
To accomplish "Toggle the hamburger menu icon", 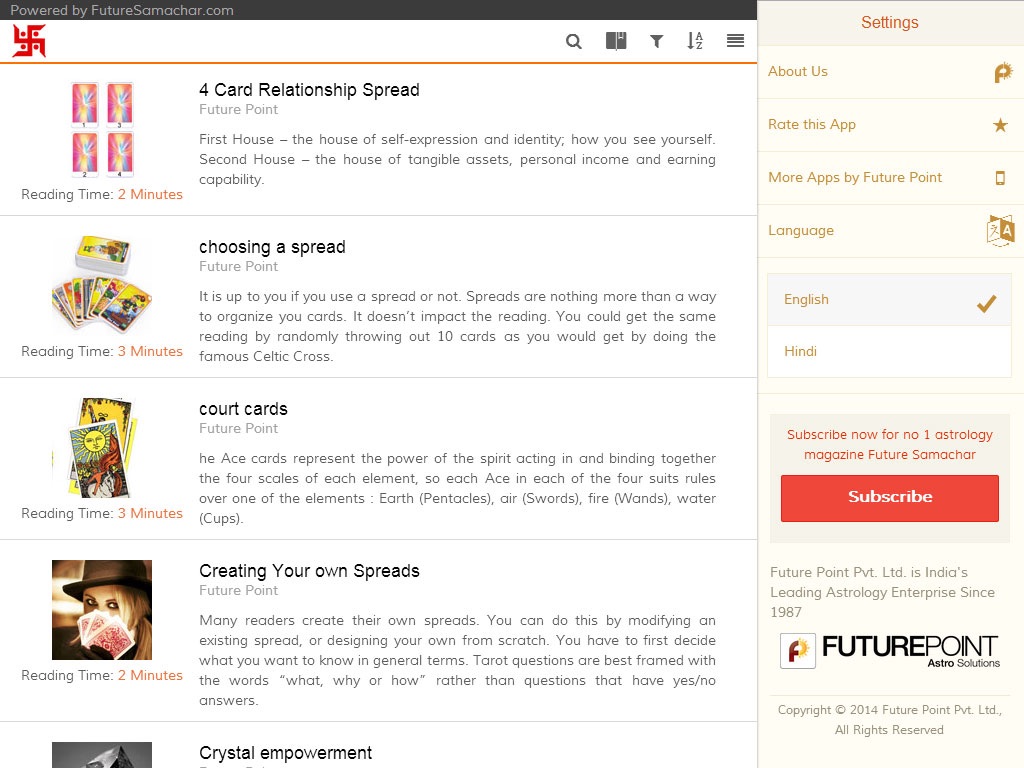I will [735, 41].
